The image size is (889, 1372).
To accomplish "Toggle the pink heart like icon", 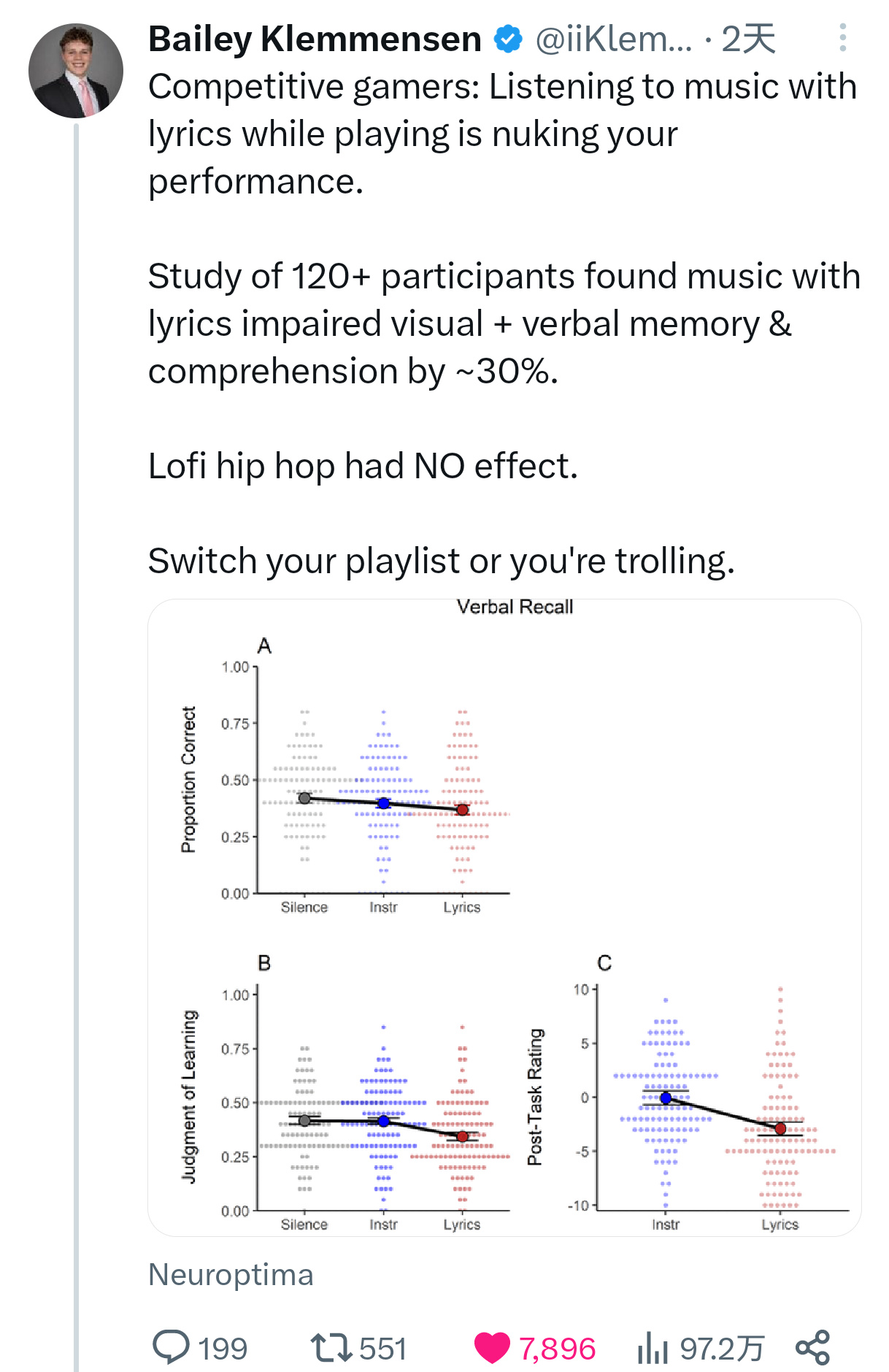I will [x=492, y=1347].
